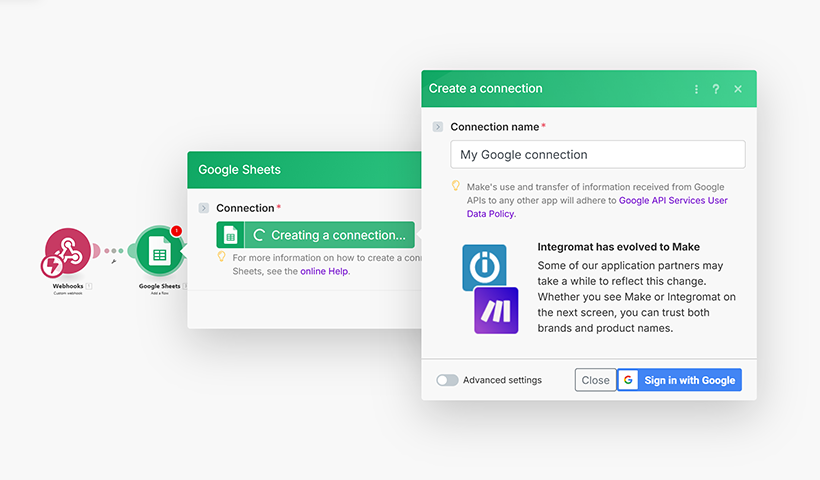The image size is (820, 480).
Task: Click the lightbulb hint icon under Connection name
Action: tap(456, 186)
